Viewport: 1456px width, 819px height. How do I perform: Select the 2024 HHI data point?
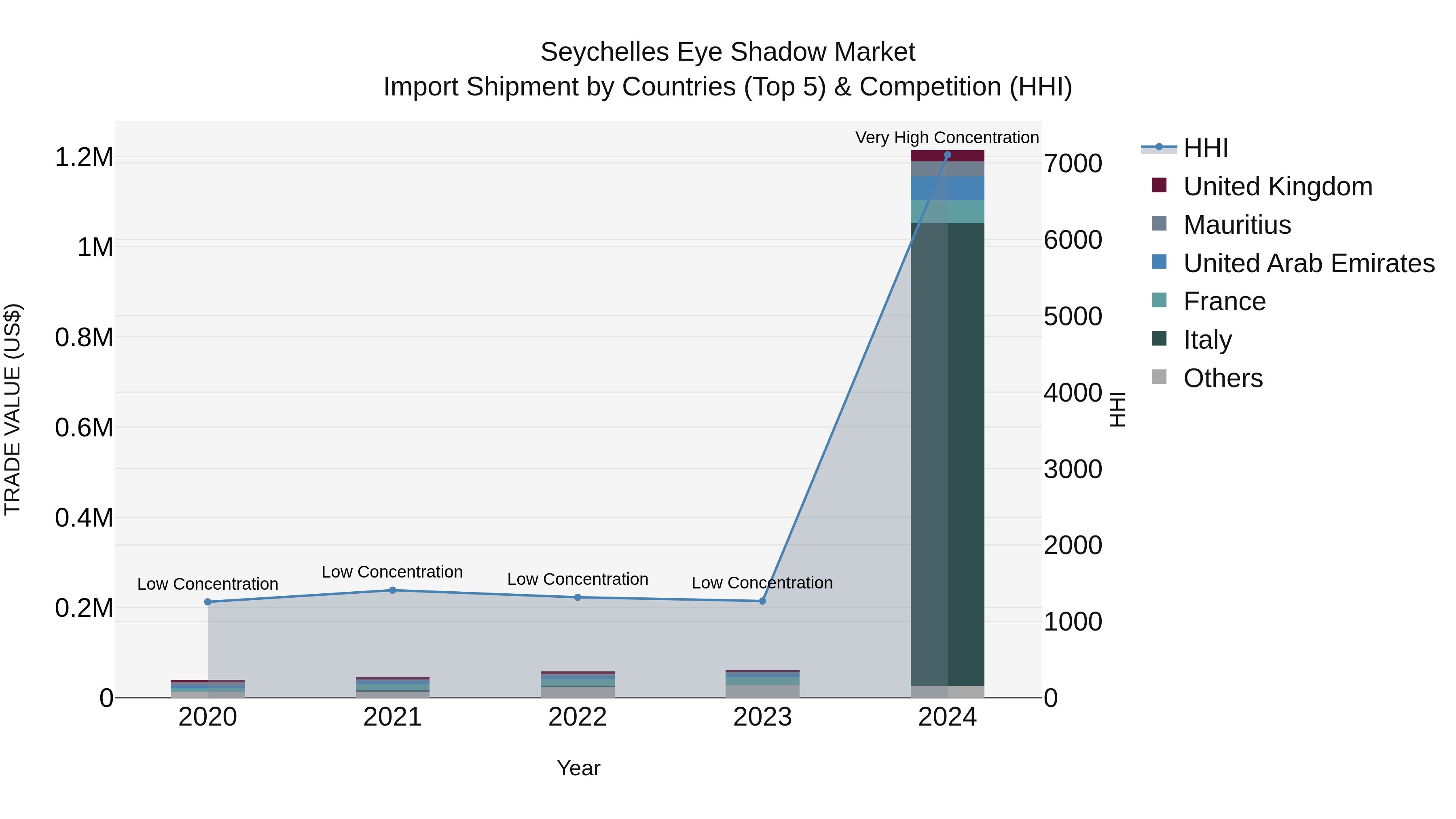click(x=947, y=155)
